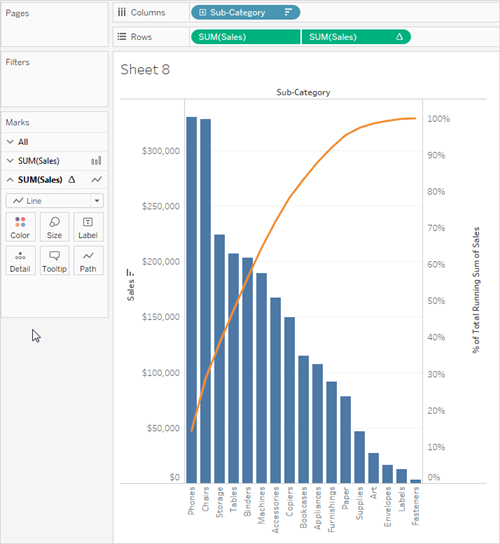
Task: Click the bar chart icon next to SUM(Sales)
Action: (x=96, y=161)
